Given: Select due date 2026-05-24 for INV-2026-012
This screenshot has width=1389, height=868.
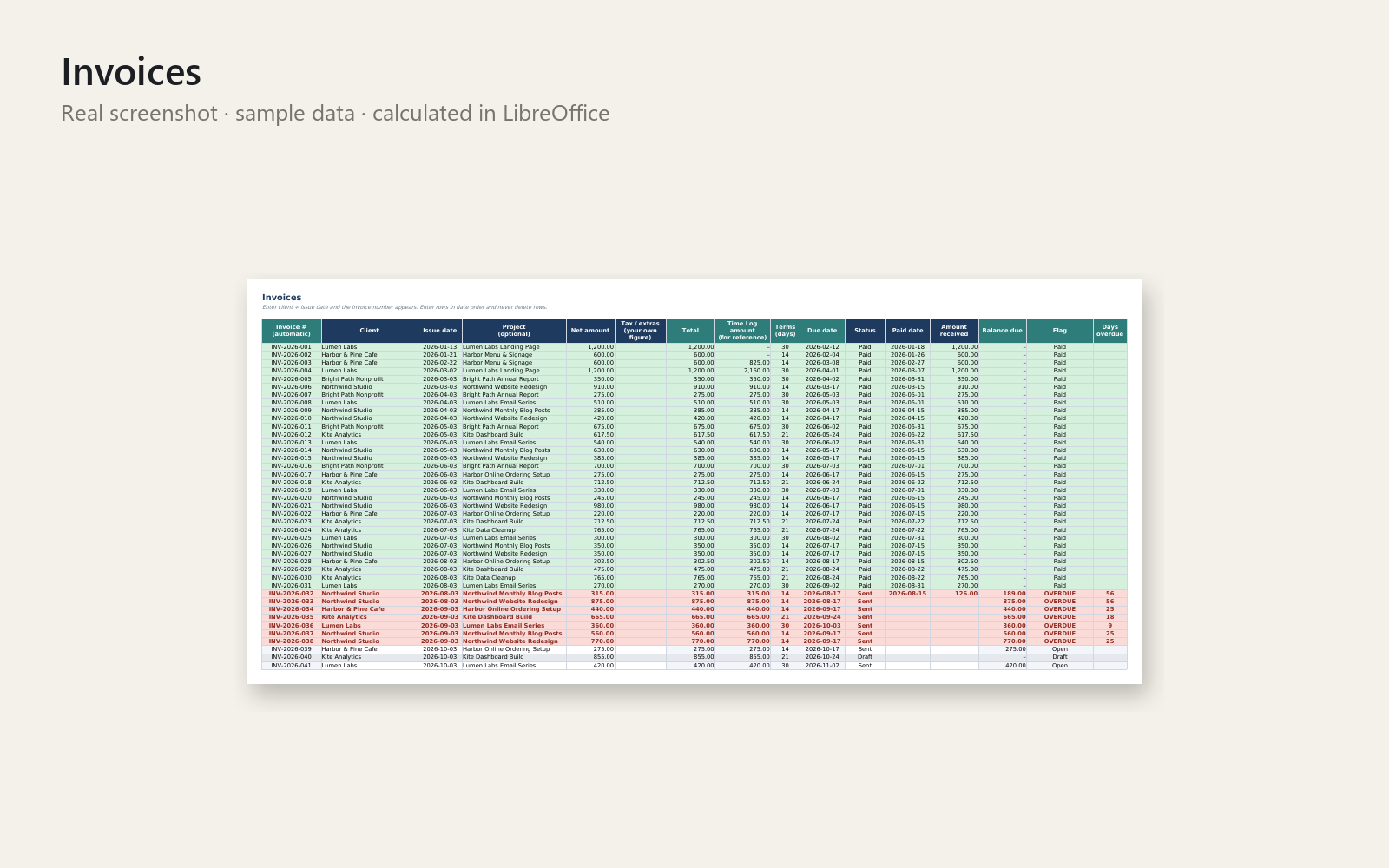Looking at the screenshot, I should (x=822, y=435).
